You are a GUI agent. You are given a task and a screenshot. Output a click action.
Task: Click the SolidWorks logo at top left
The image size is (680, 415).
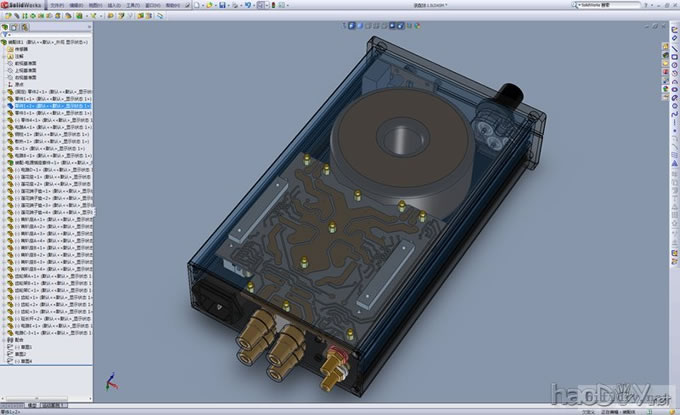pyautogui.click(x=20, y=5)
